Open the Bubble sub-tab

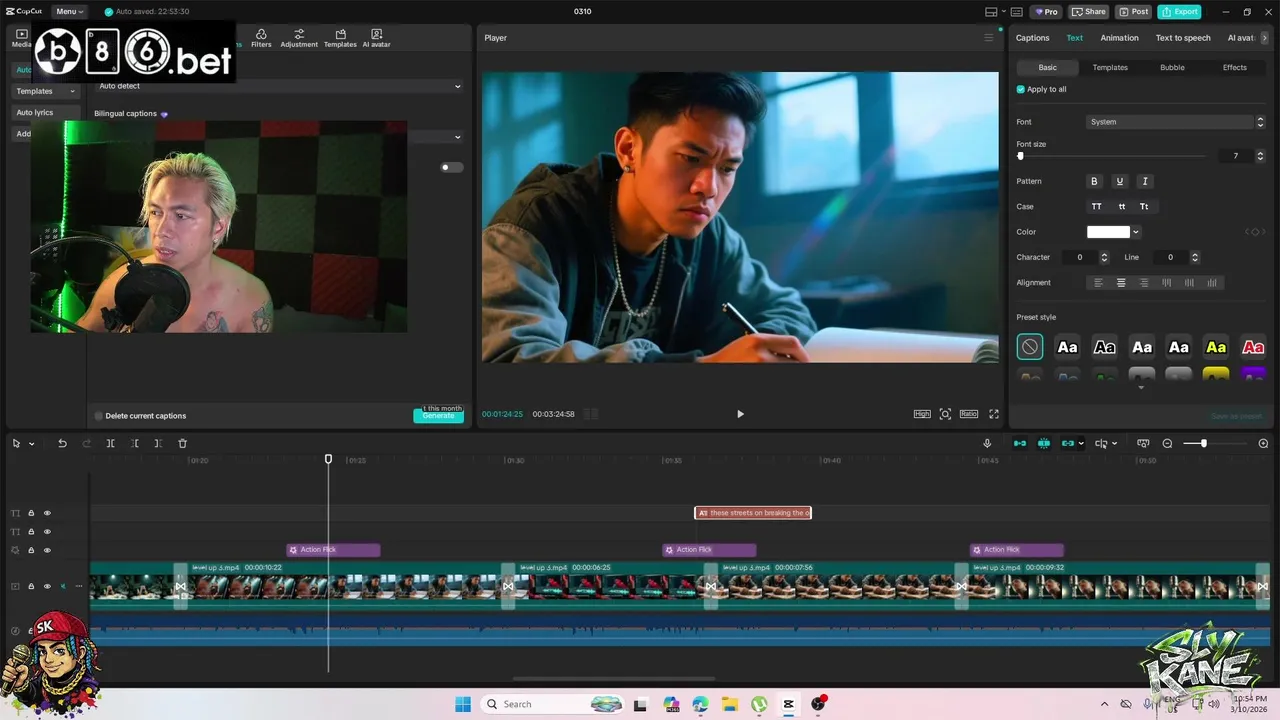click(x=1172, y=67)
